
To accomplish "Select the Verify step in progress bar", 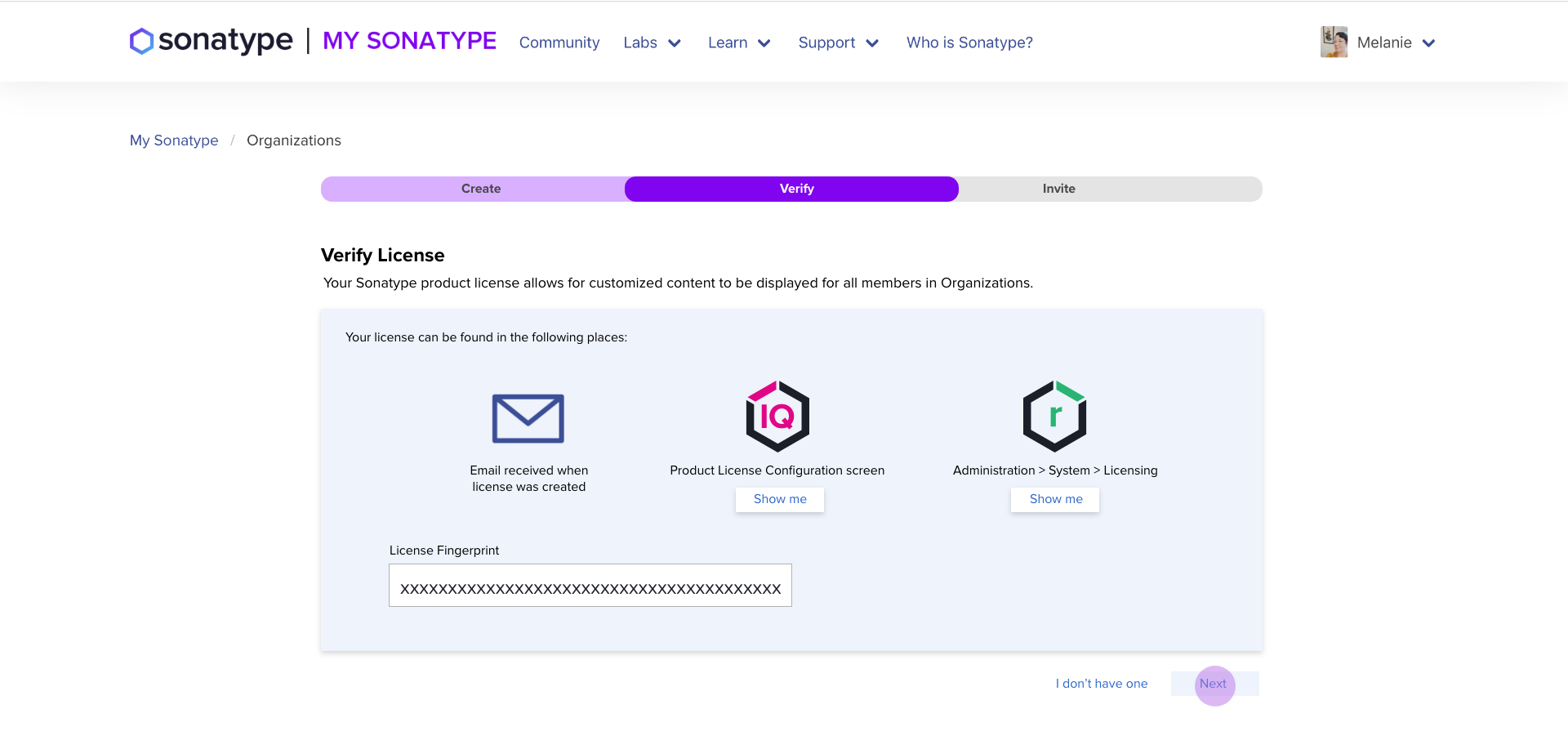I will click(x=791, y=189).
